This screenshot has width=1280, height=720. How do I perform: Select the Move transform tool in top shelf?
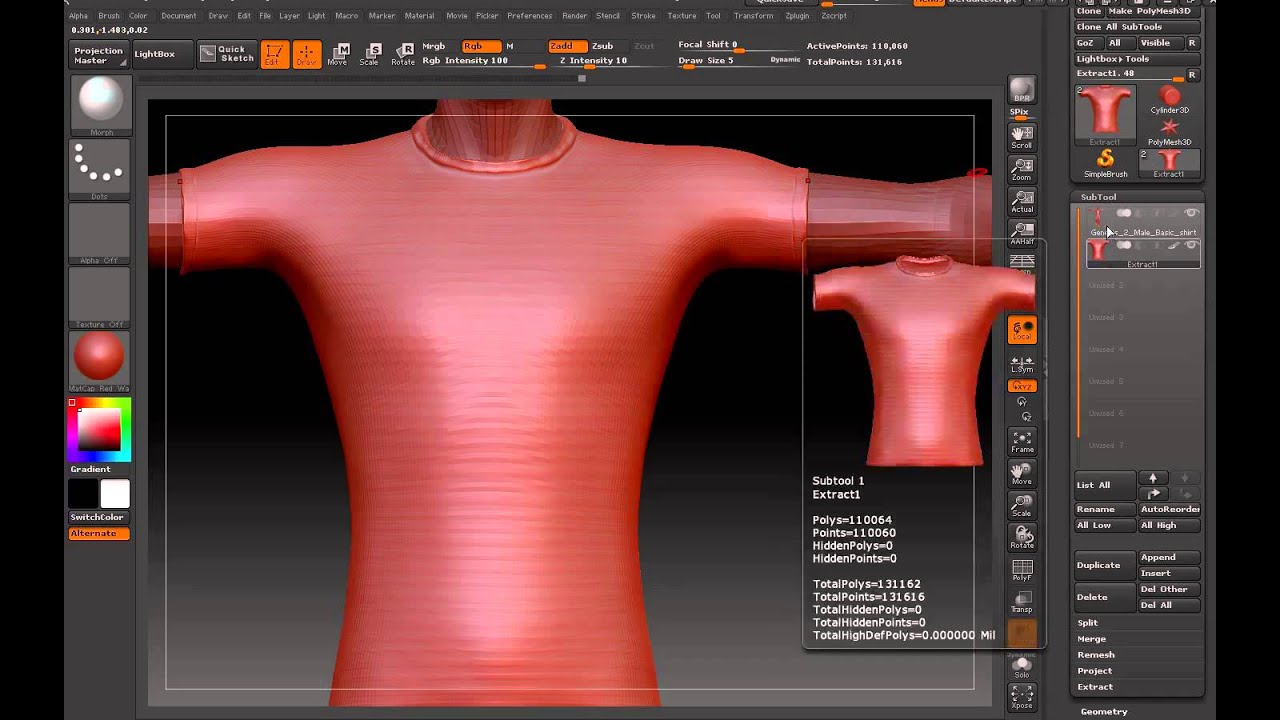click(338, 55)
